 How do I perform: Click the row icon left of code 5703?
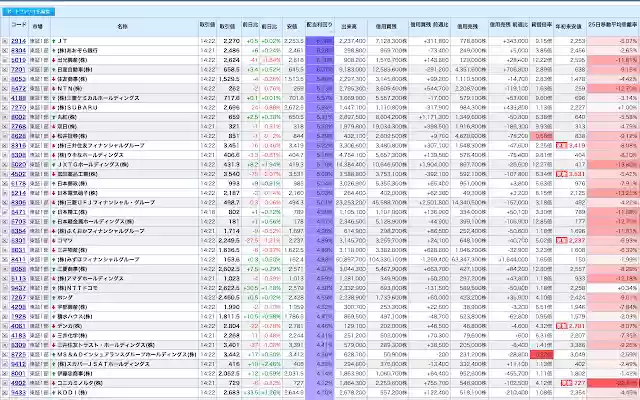coord(5,222)
